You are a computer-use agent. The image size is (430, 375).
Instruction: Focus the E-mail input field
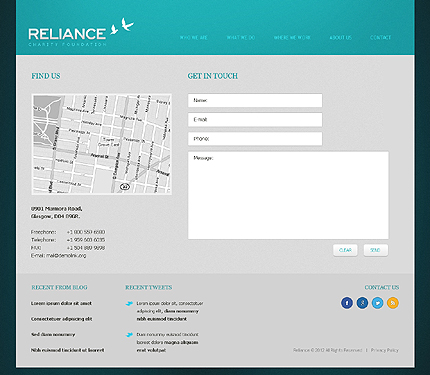coord(255,120)
